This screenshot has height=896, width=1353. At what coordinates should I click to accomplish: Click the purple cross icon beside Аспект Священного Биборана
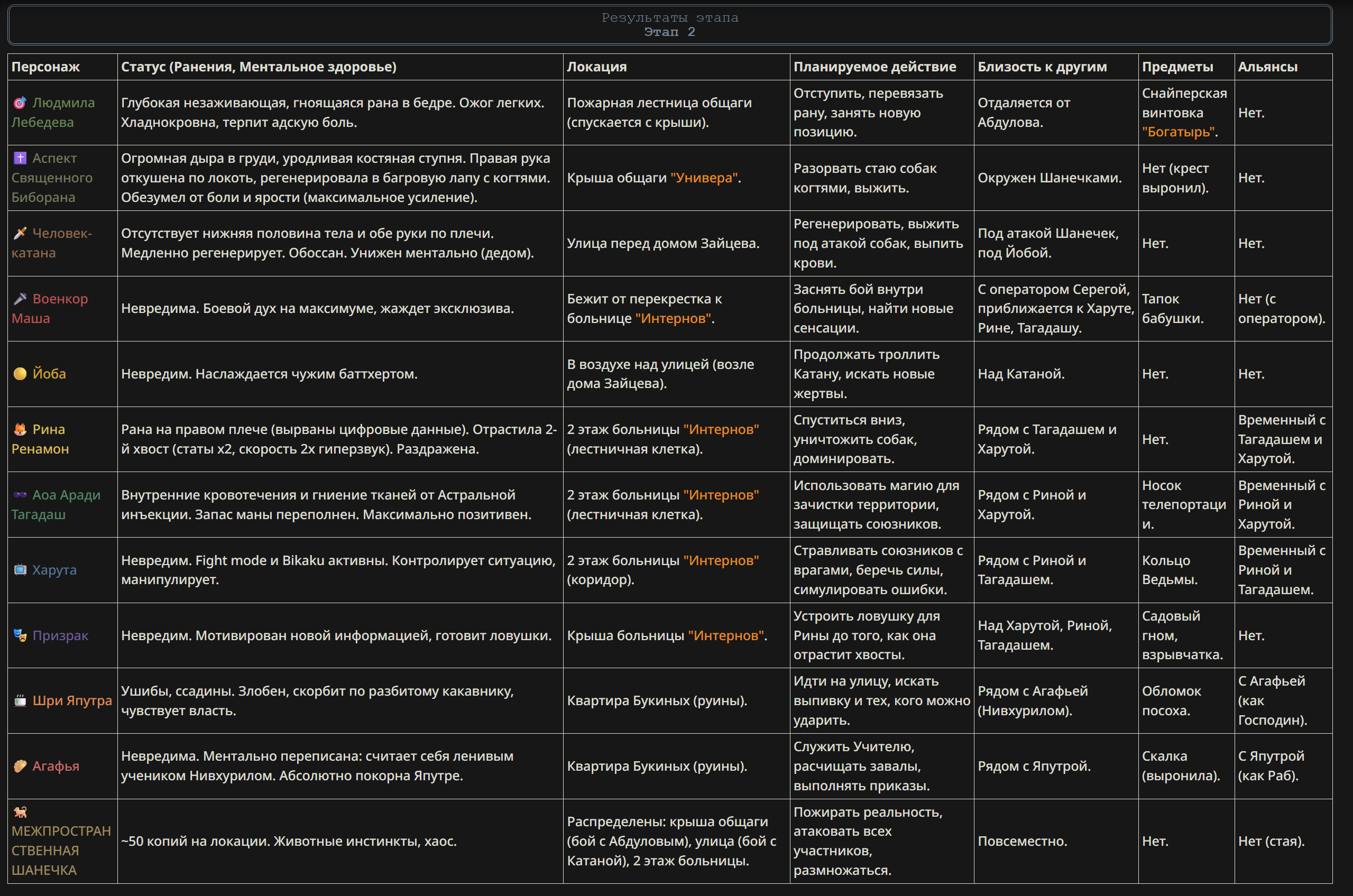20,158
